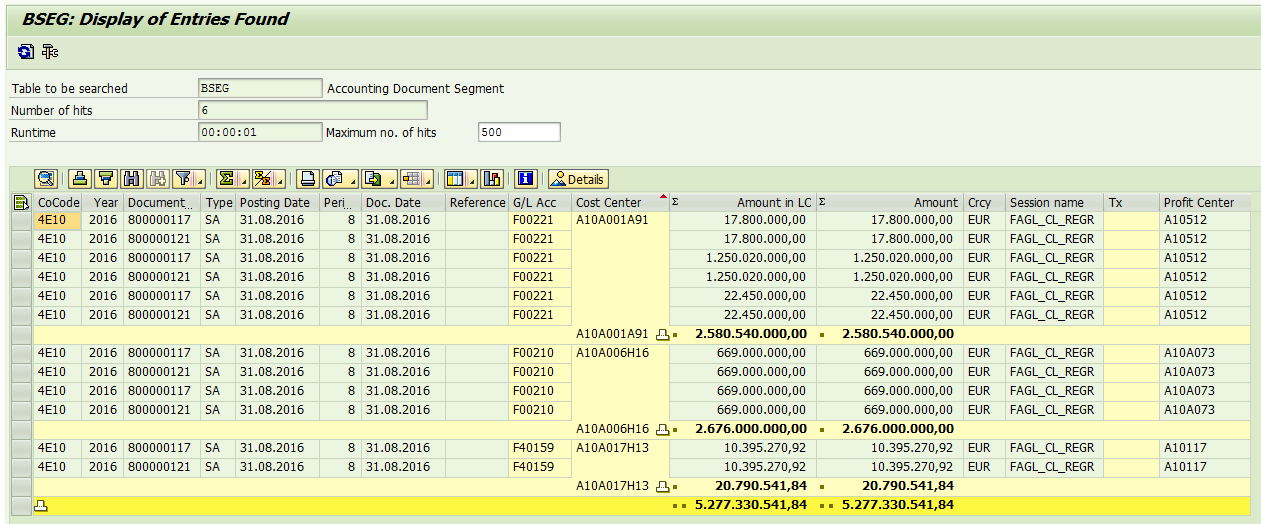The image size is (1261, 524).
Task: Sort the list in ascending order
Action: (80, 179)
